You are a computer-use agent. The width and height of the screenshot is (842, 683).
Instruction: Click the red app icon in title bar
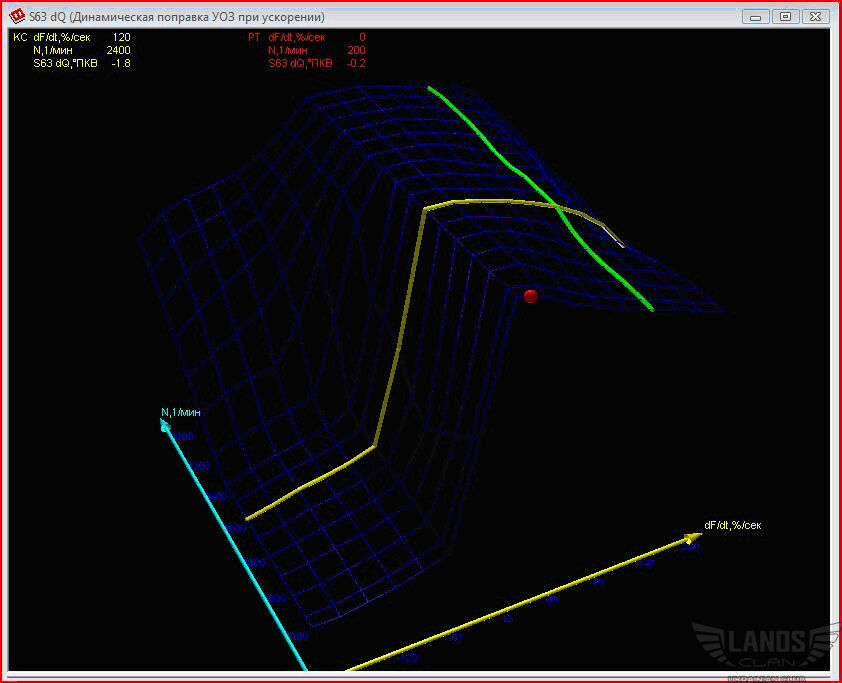tap(17, 17)
